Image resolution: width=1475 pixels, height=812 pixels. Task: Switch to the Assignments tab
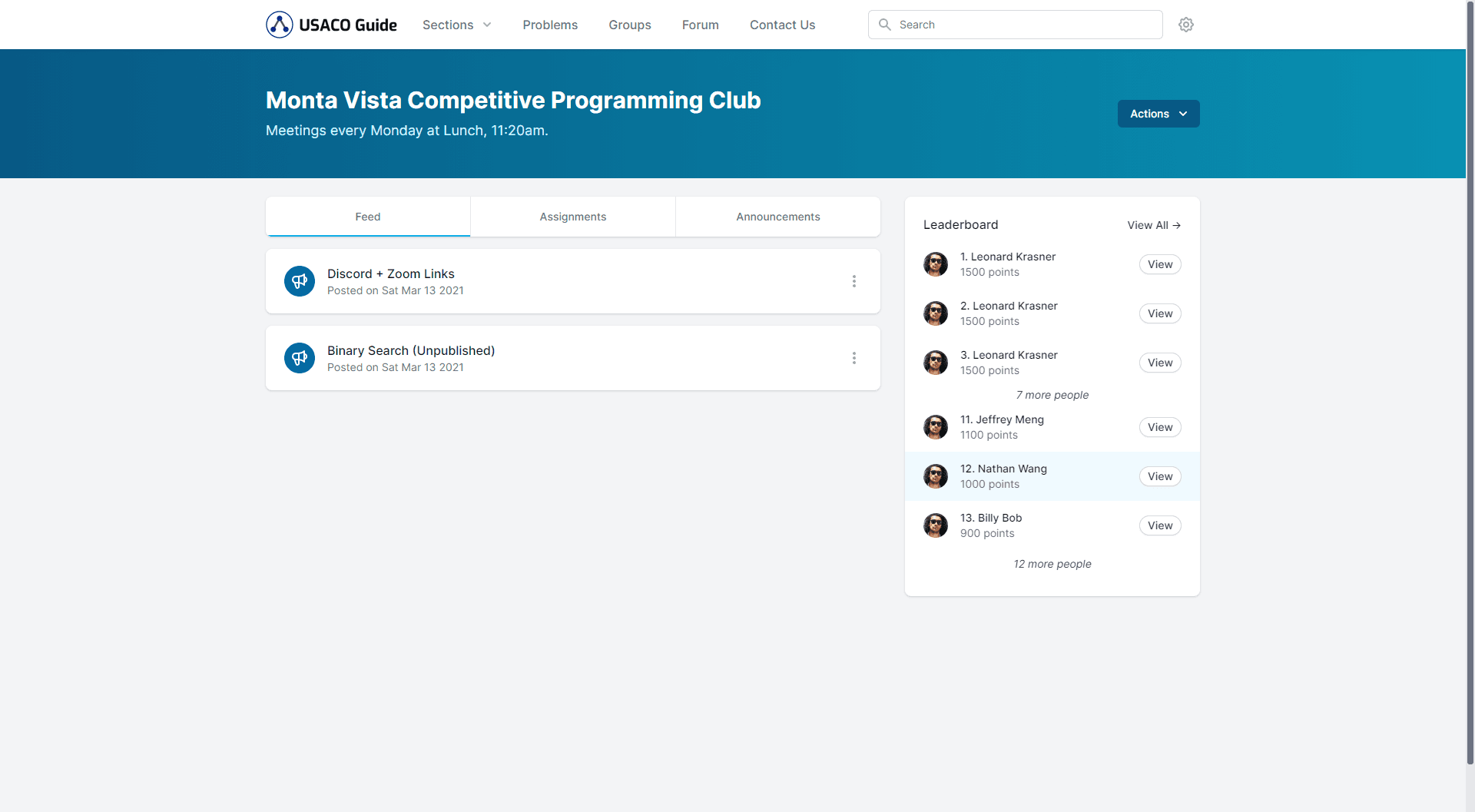pyautogui.click(x=572, y=217)
